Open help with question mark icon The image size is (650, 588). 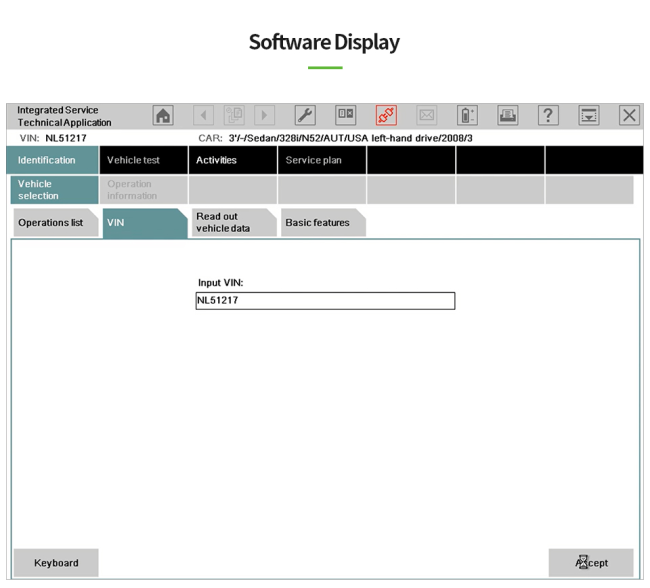pos(548,116)
